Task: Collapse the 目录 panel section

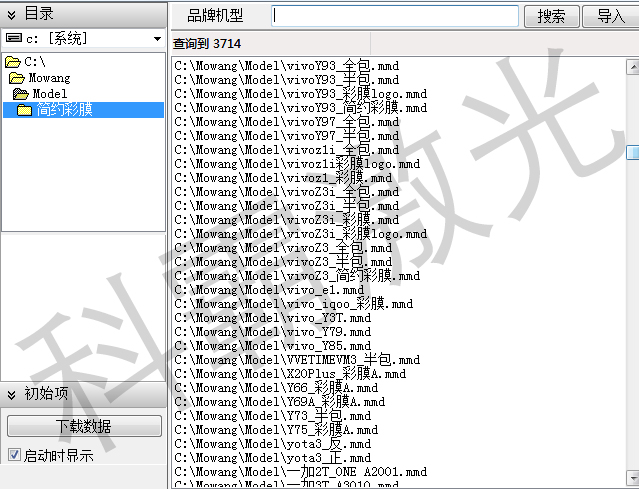Action: (12, 13)
